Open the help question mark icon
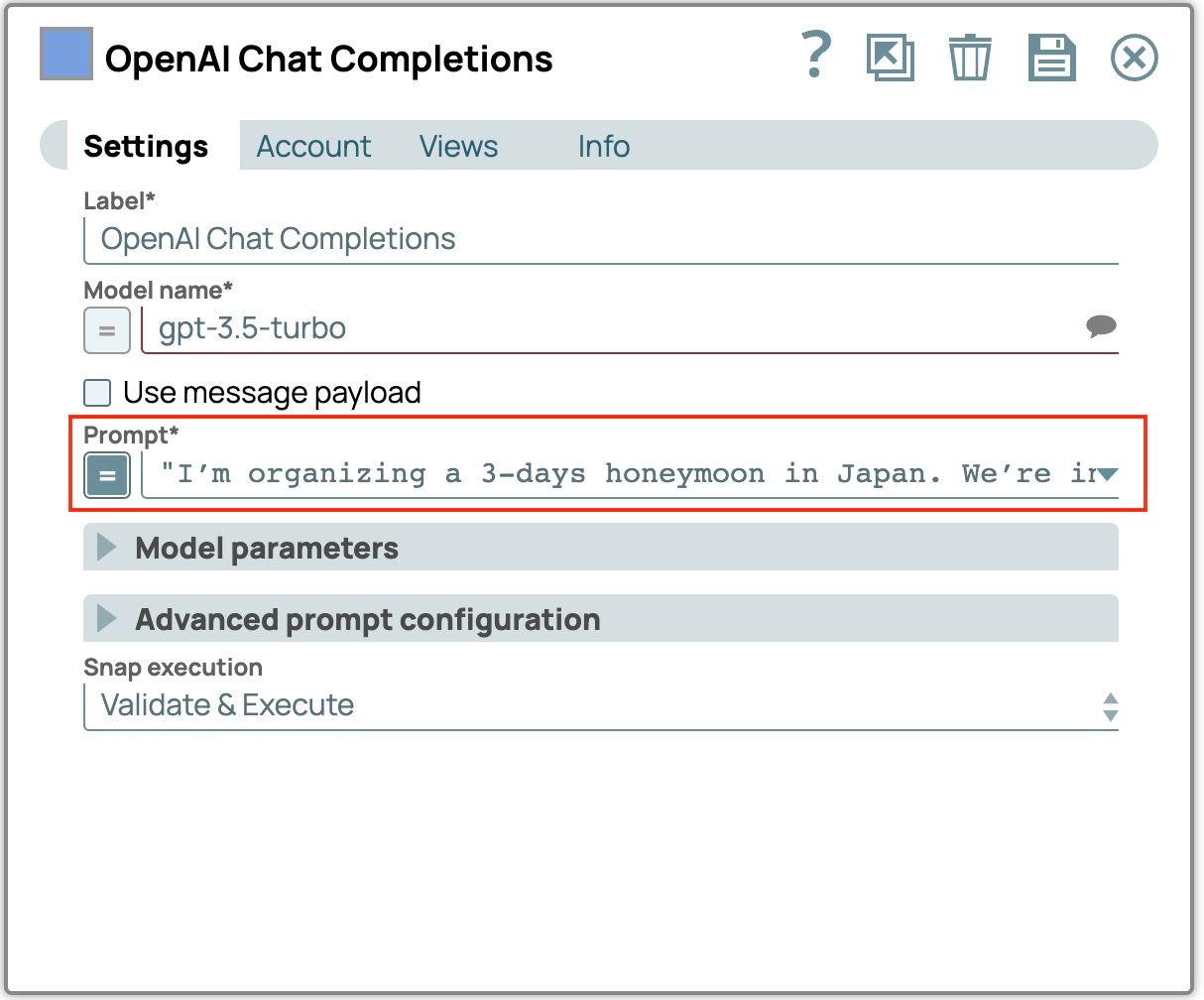The width and height of the screenshot is (1204, 1000). [815, 57]
